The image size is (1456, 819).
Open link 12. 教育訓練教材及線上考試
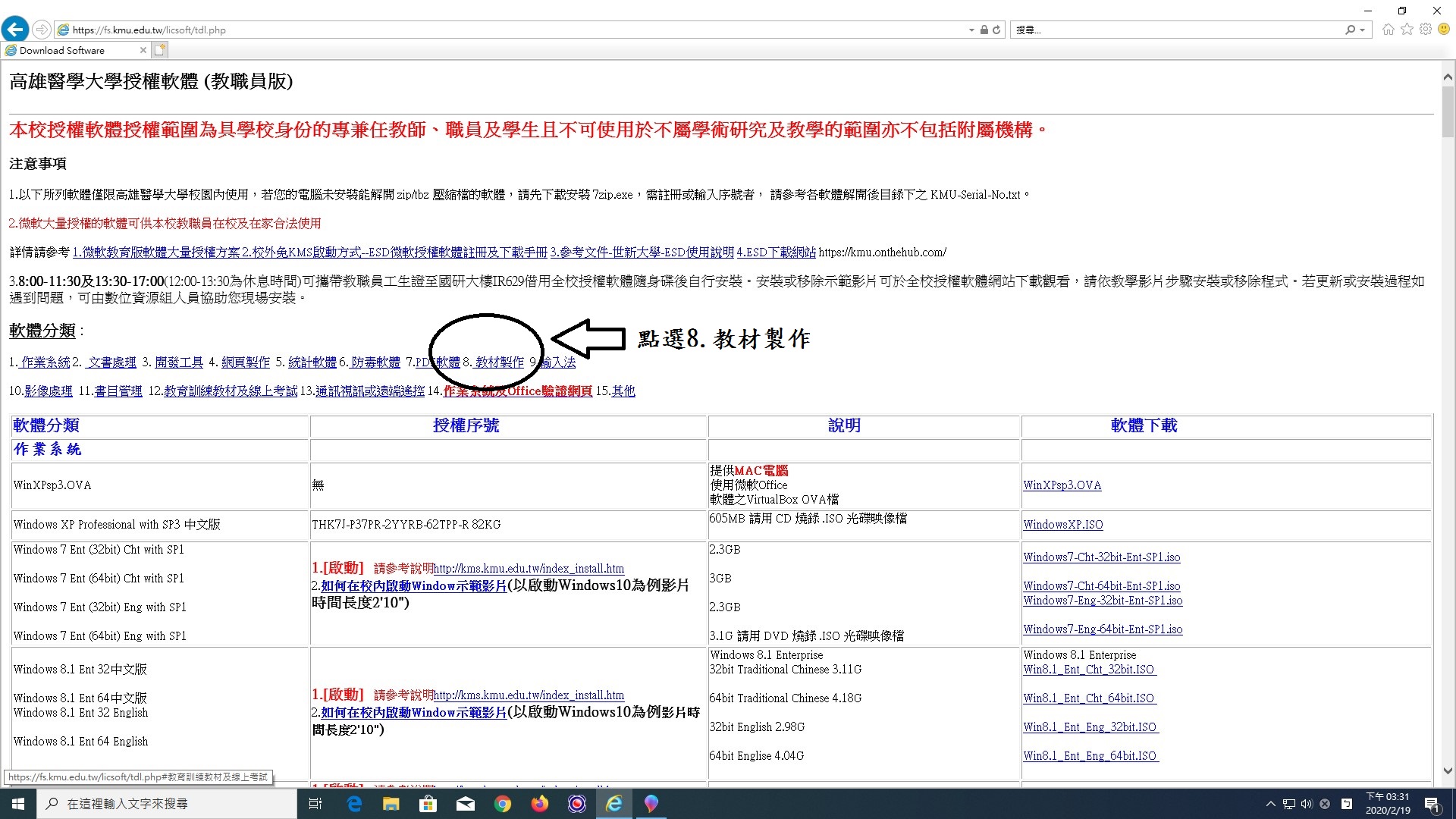coord(231,391)
